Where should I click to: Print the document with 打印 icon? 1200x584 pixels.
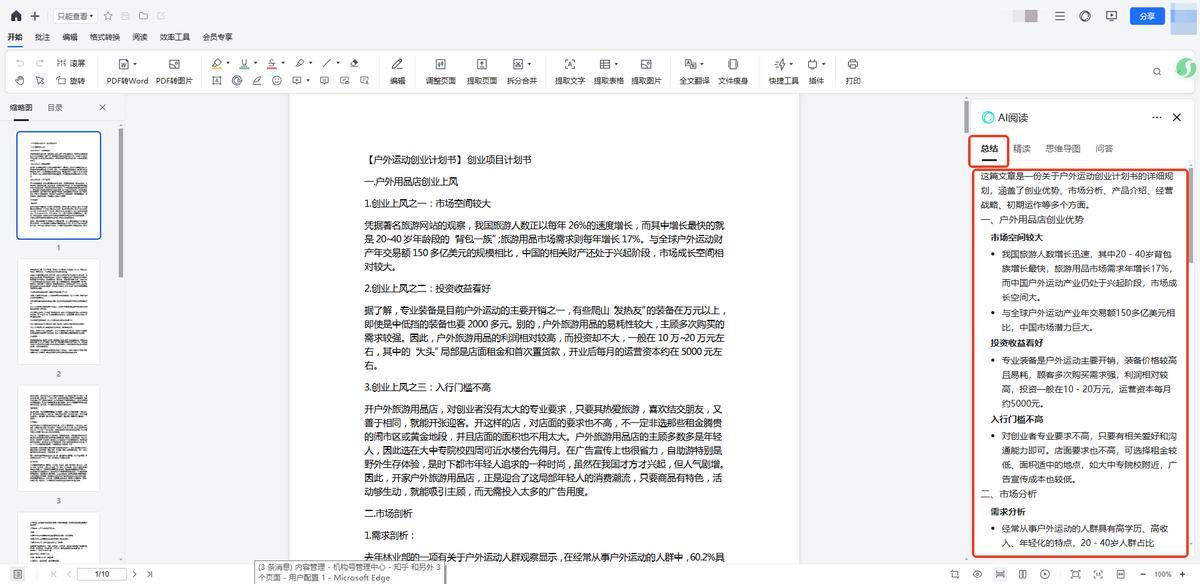pyautogui.click(x=852, y=64)
